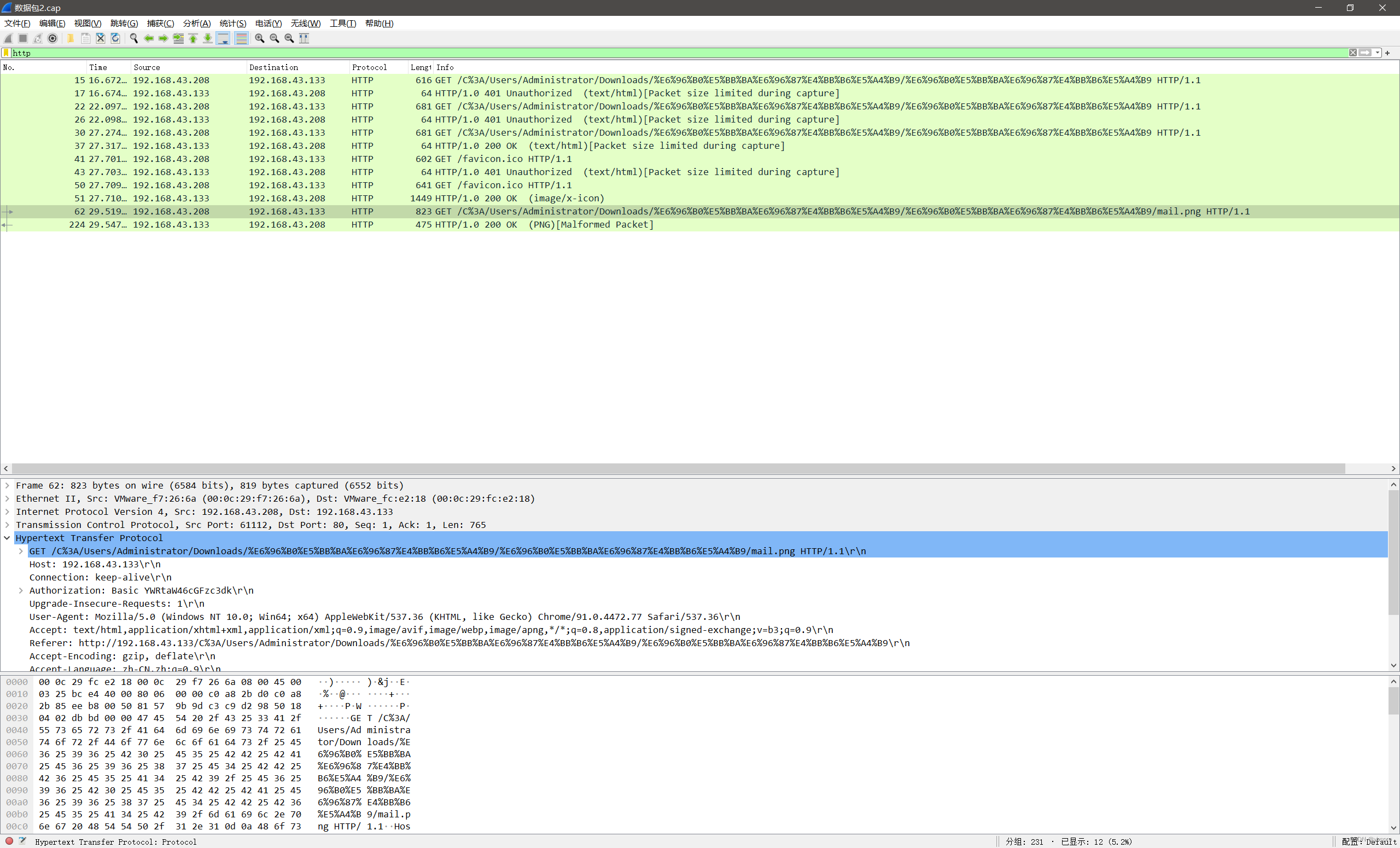
Task: Select packet 37 HTTP 200 OK row
Action: (699, 146)
